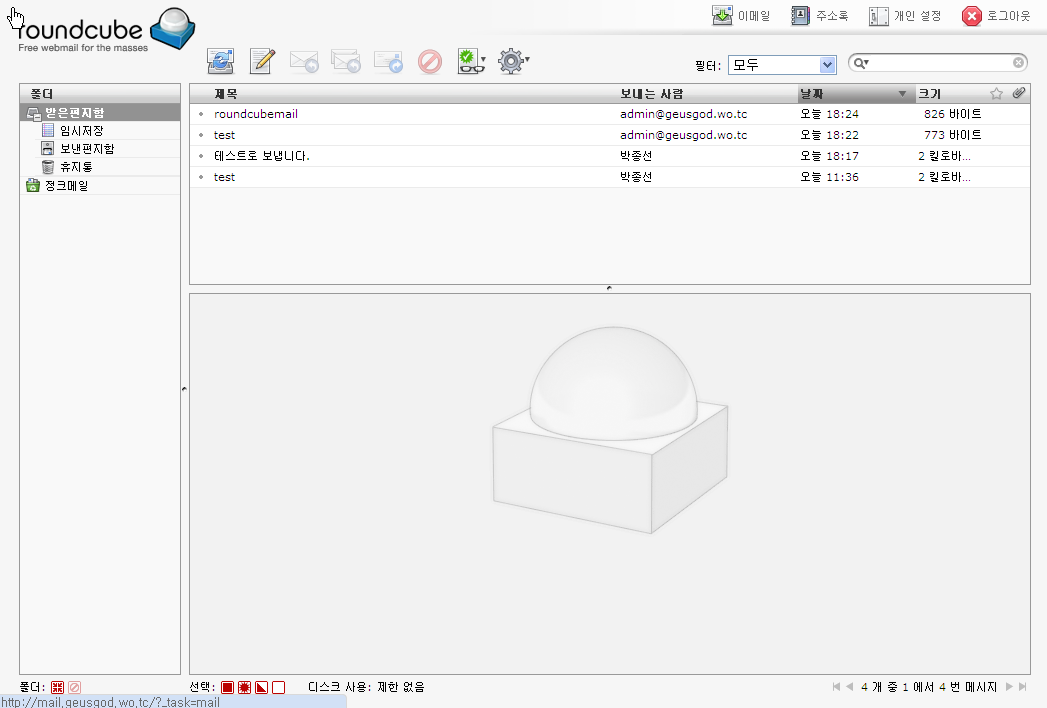Go to the 이메일 mail section

tap(741, 15)
